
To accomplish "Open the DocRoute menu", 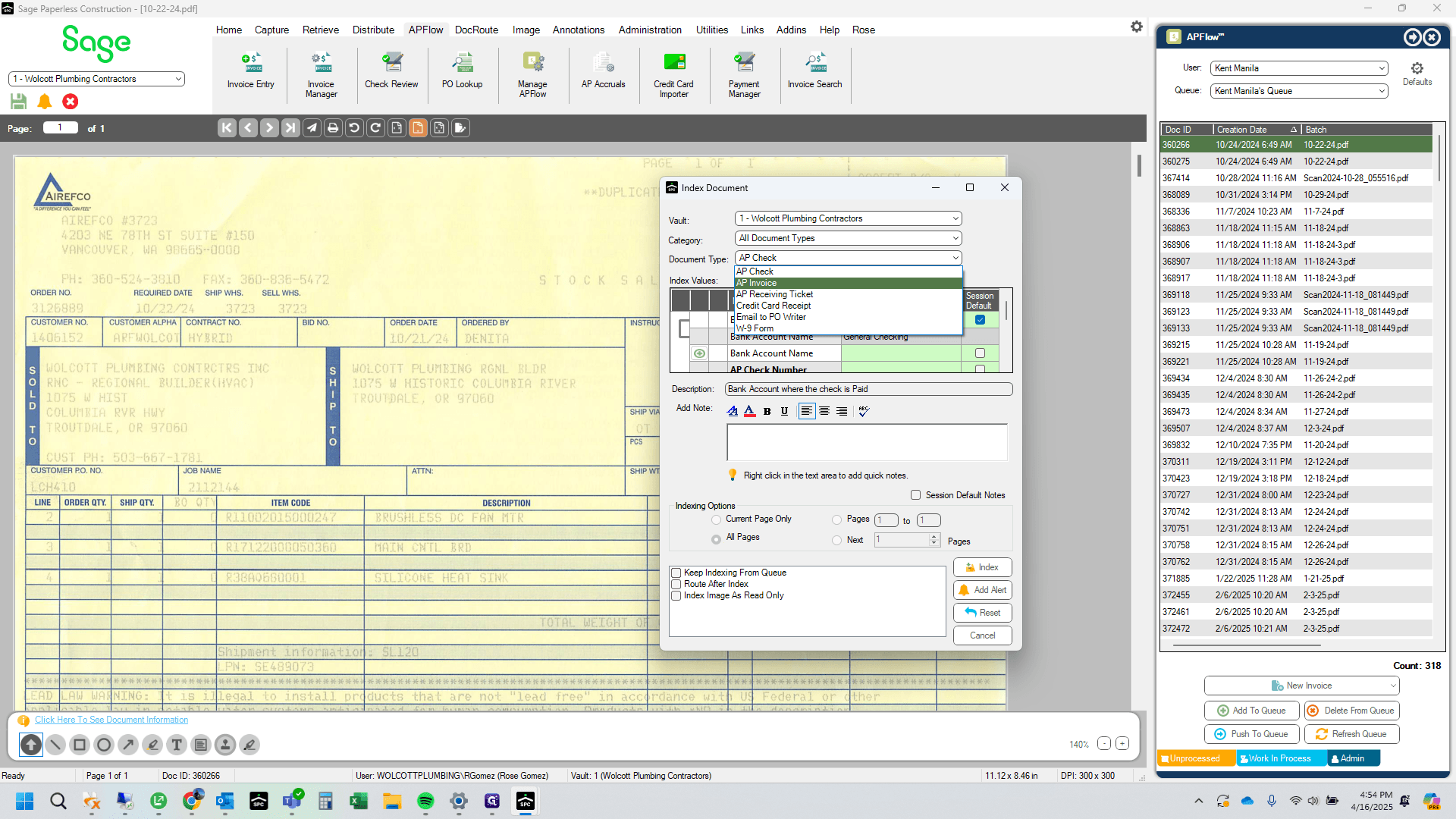I will point(476,30).
